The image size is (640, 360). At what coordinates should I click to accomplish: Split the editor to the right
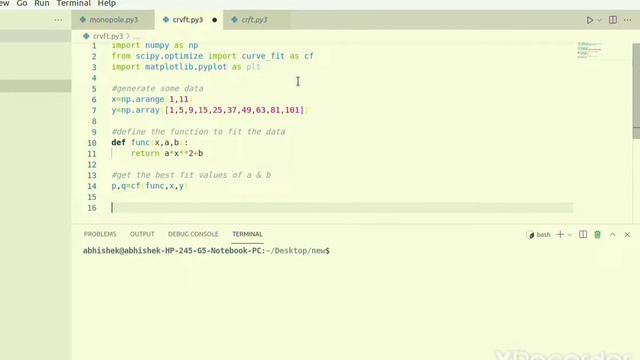point(613,20)
